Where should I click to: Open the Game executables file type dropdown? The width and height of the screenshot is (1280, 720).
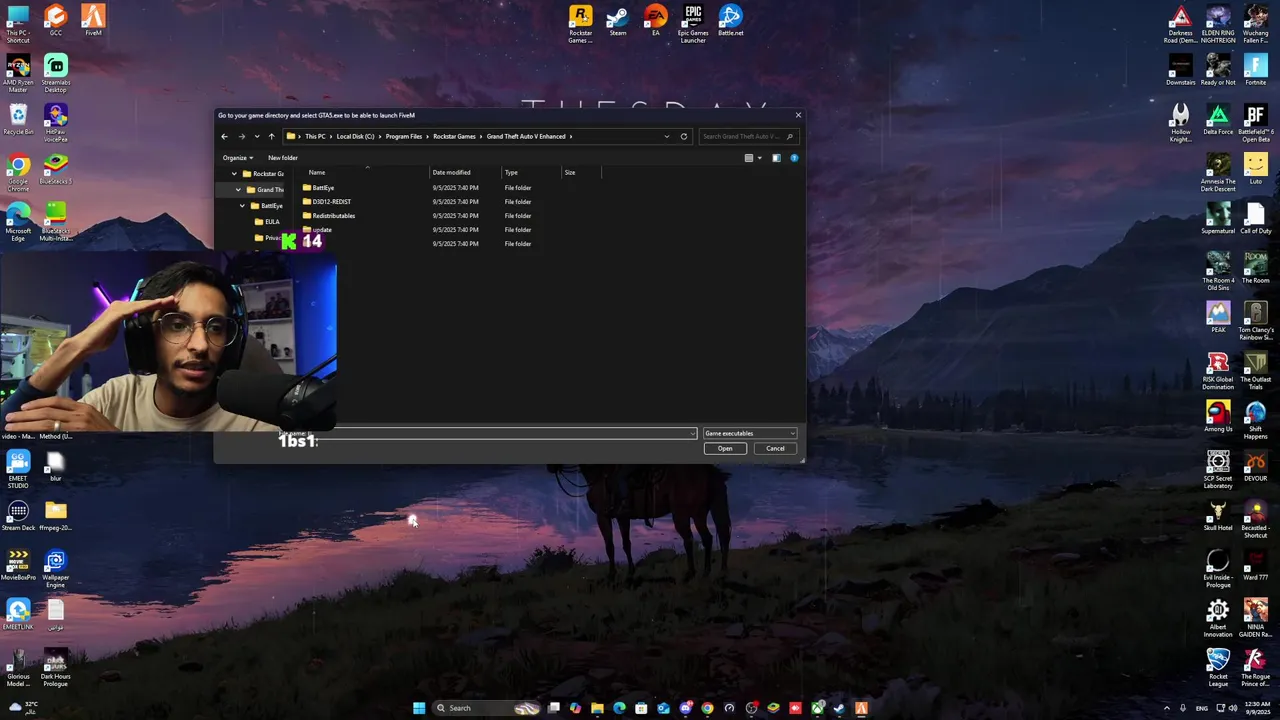(x=750, y=433)
